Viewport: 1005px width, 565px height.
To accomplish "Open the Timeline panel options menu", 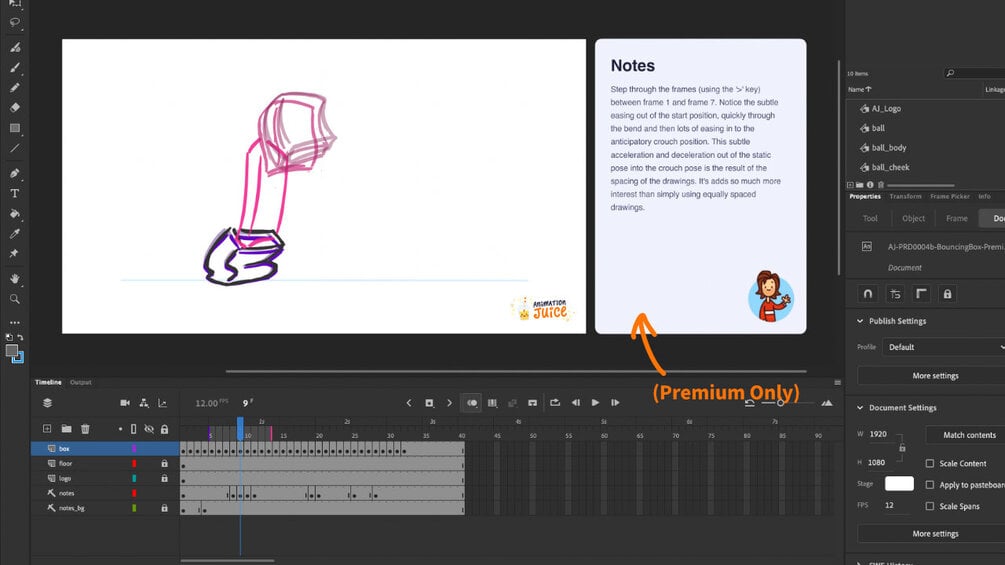I will click(837, 382).
